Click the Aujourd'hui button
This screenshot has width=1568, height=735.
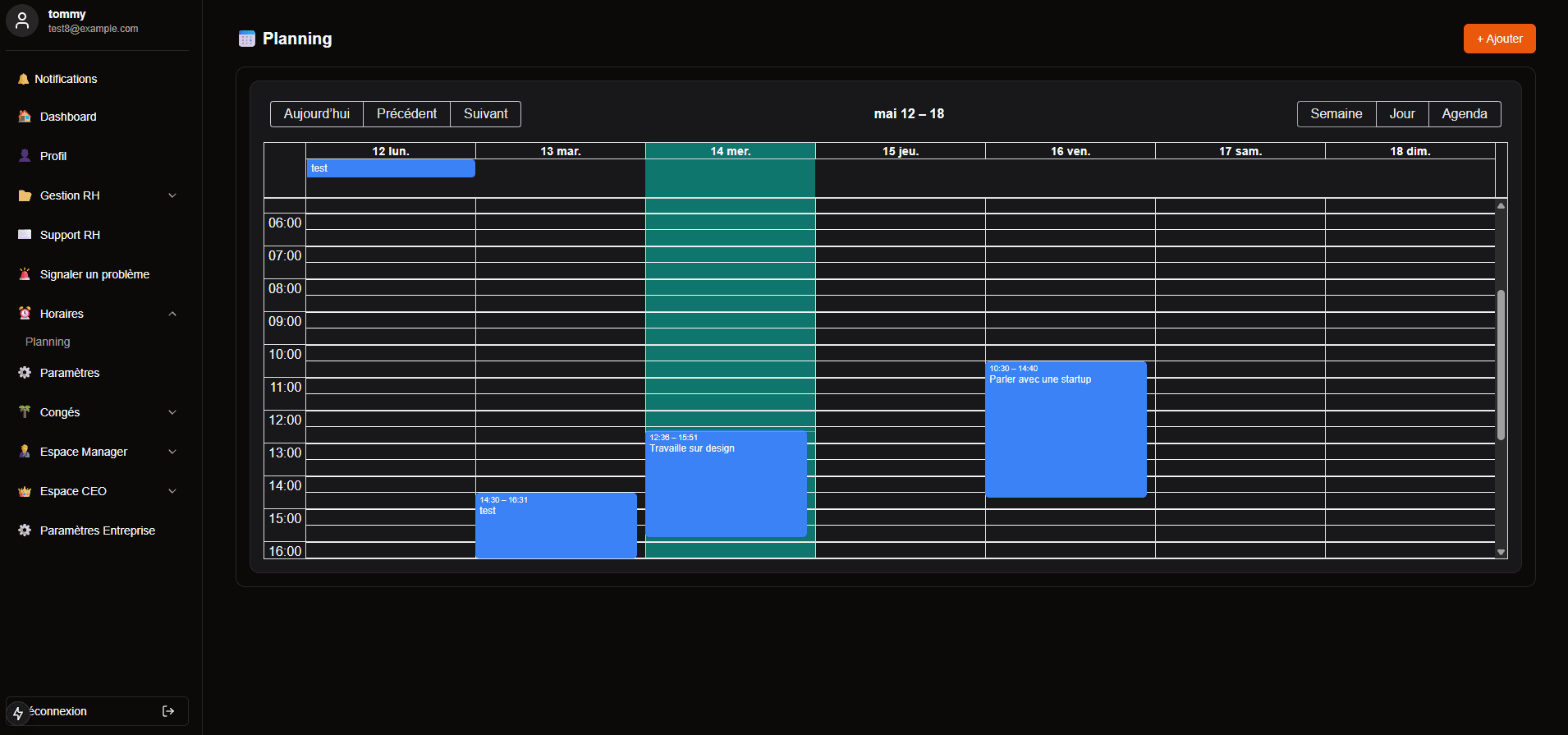tap(317, 114)
